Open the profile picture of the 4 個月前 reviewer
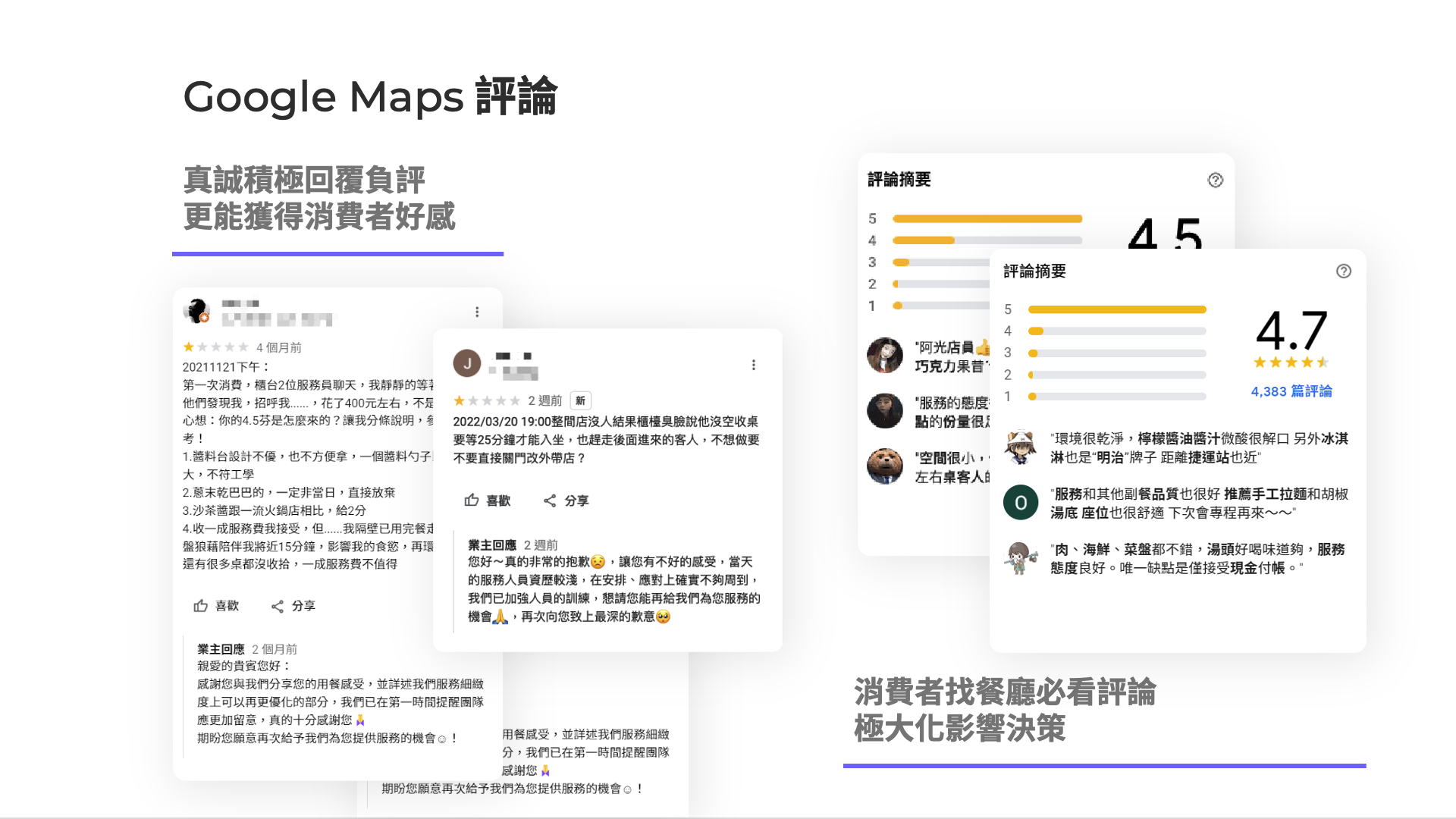Screen dimensions: 1456x819 [x=197, y=311]
